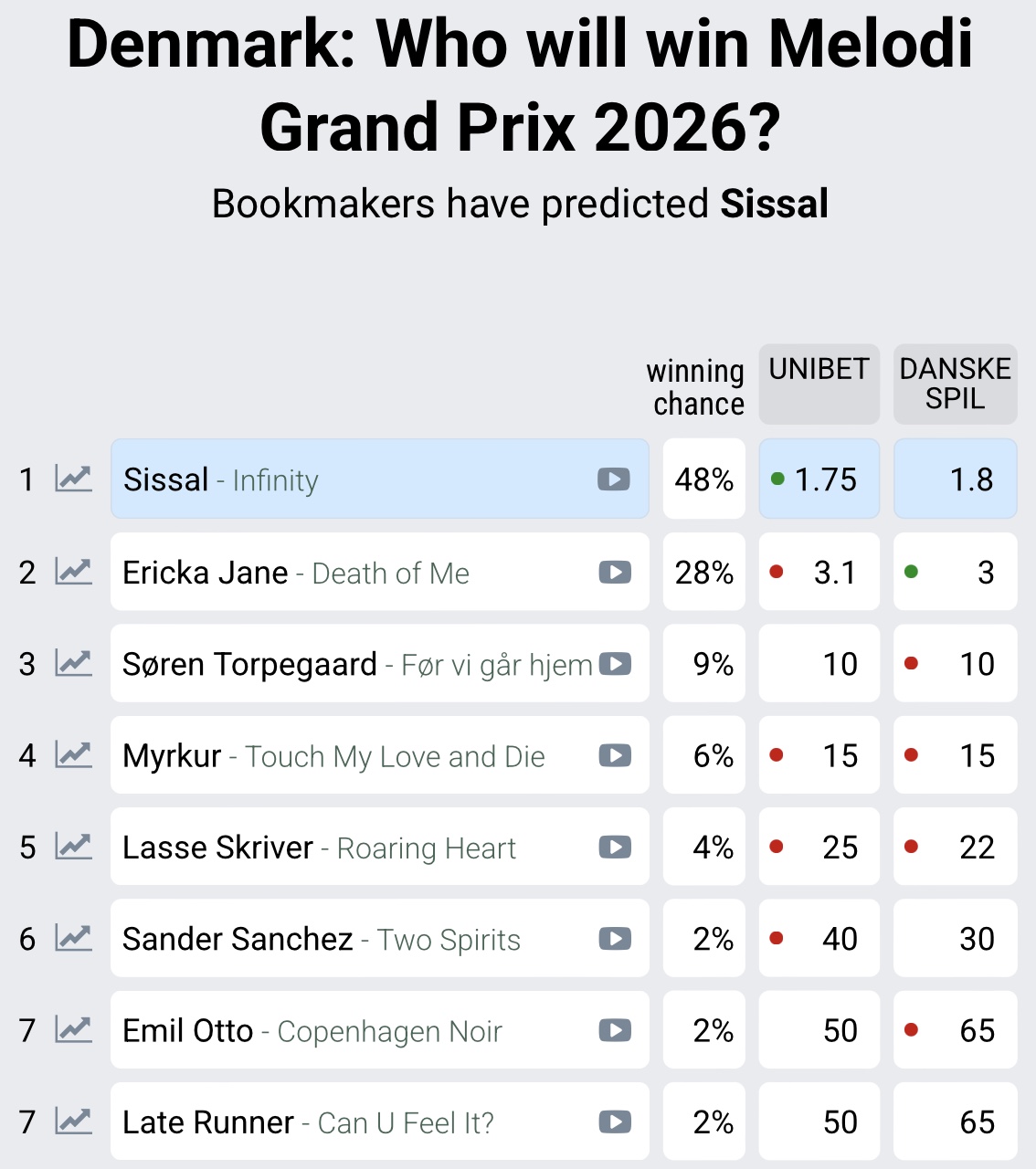
Task: Select Danske Spil odds 3 for Ericka Jane
Action: tap(955, 573)
